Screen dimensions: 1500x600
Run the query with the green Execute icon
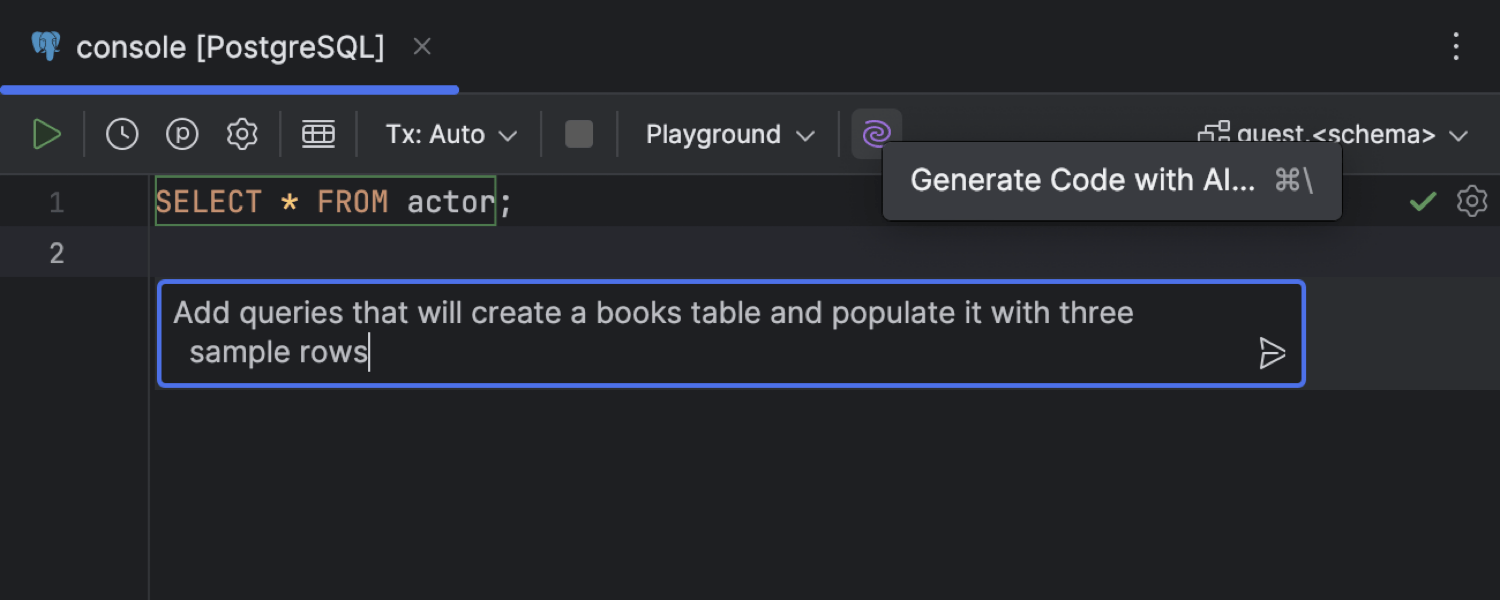[46, 134]
